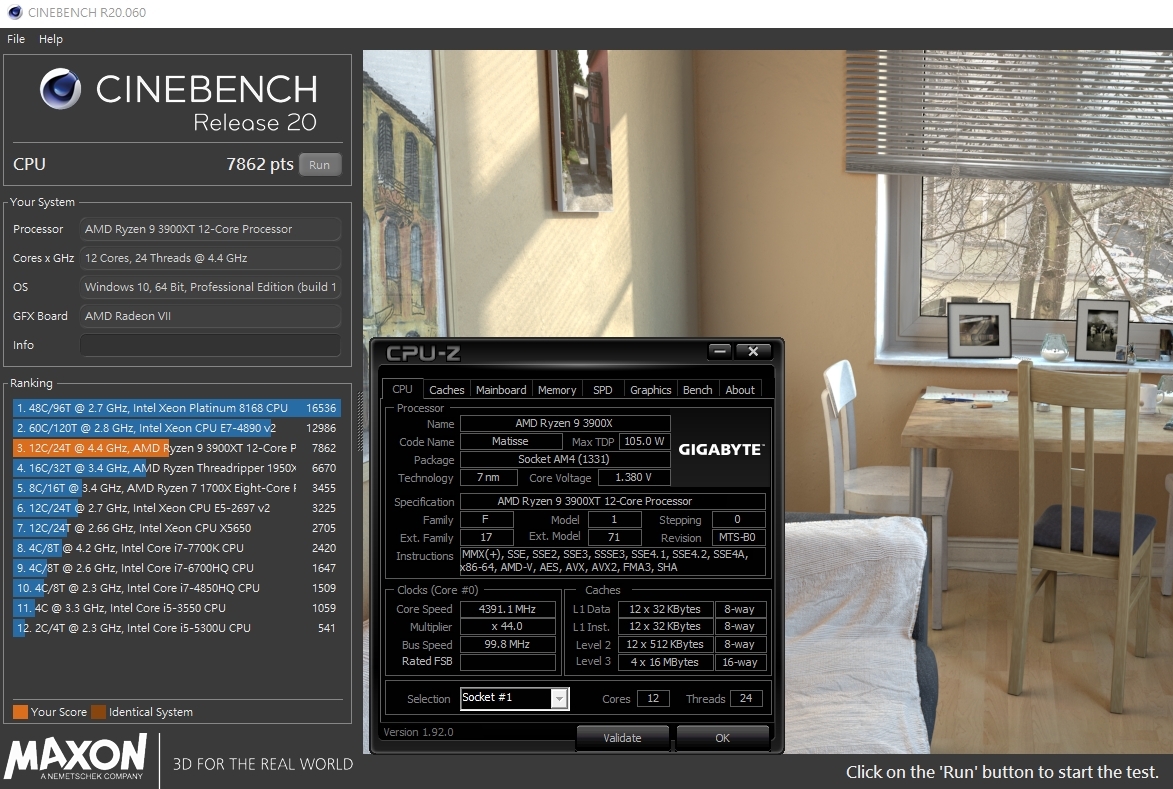Click the Revision value MTS-B0

pos(738,537)
